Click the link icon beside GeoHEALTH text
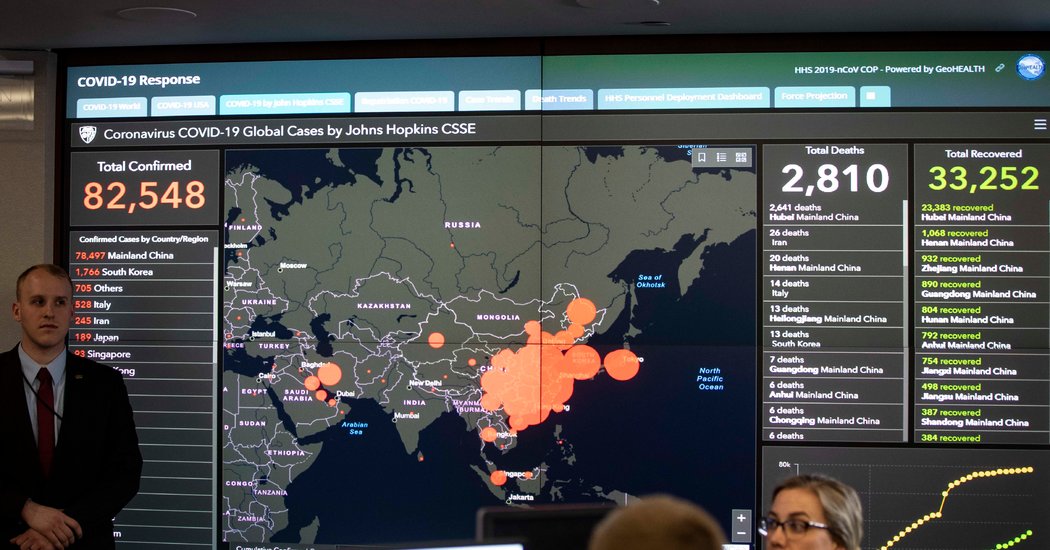 pos(1000,68)
